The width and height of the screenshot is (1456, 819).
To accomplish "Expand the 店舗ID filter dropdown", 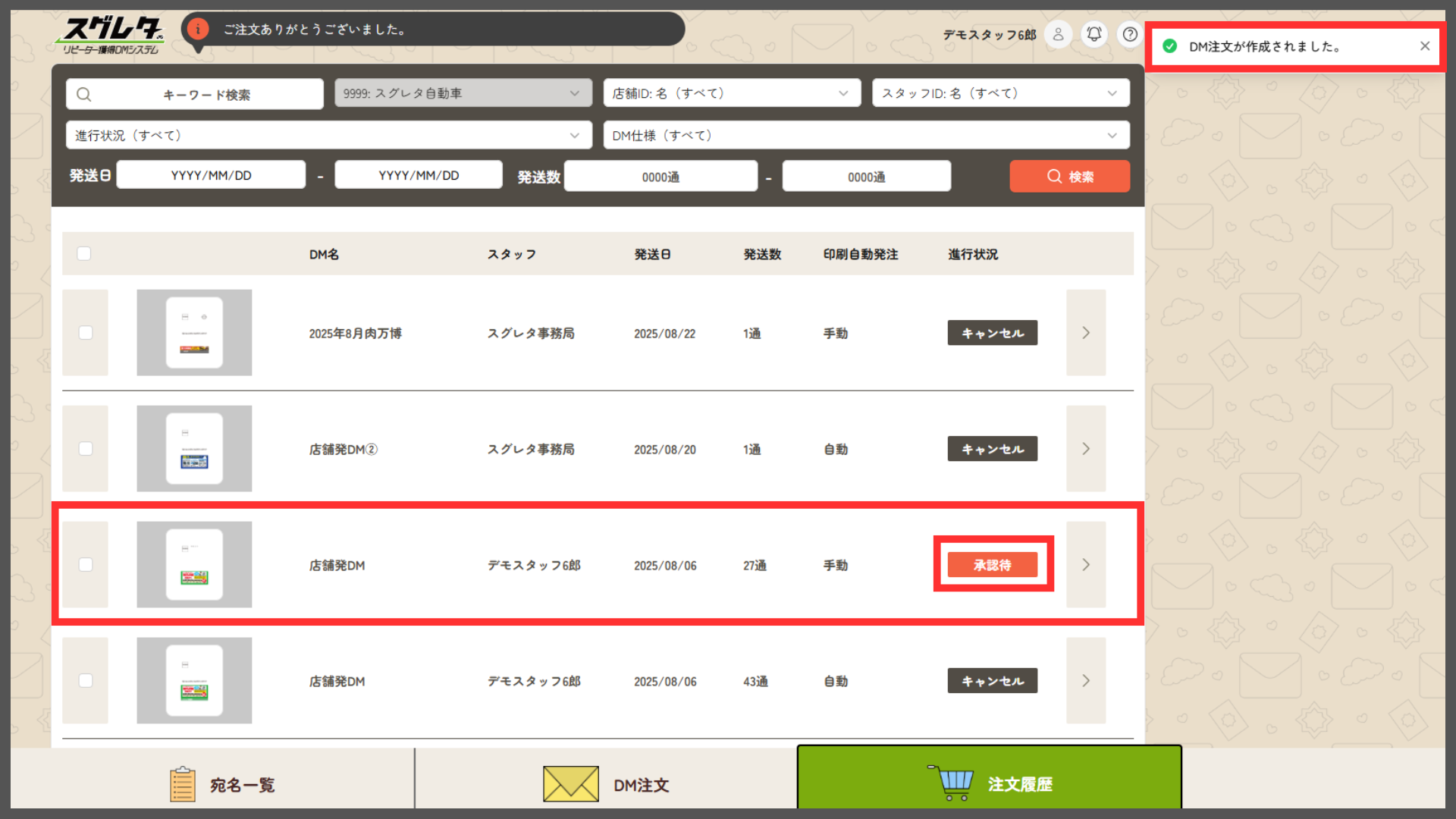I will click(731, 93).
